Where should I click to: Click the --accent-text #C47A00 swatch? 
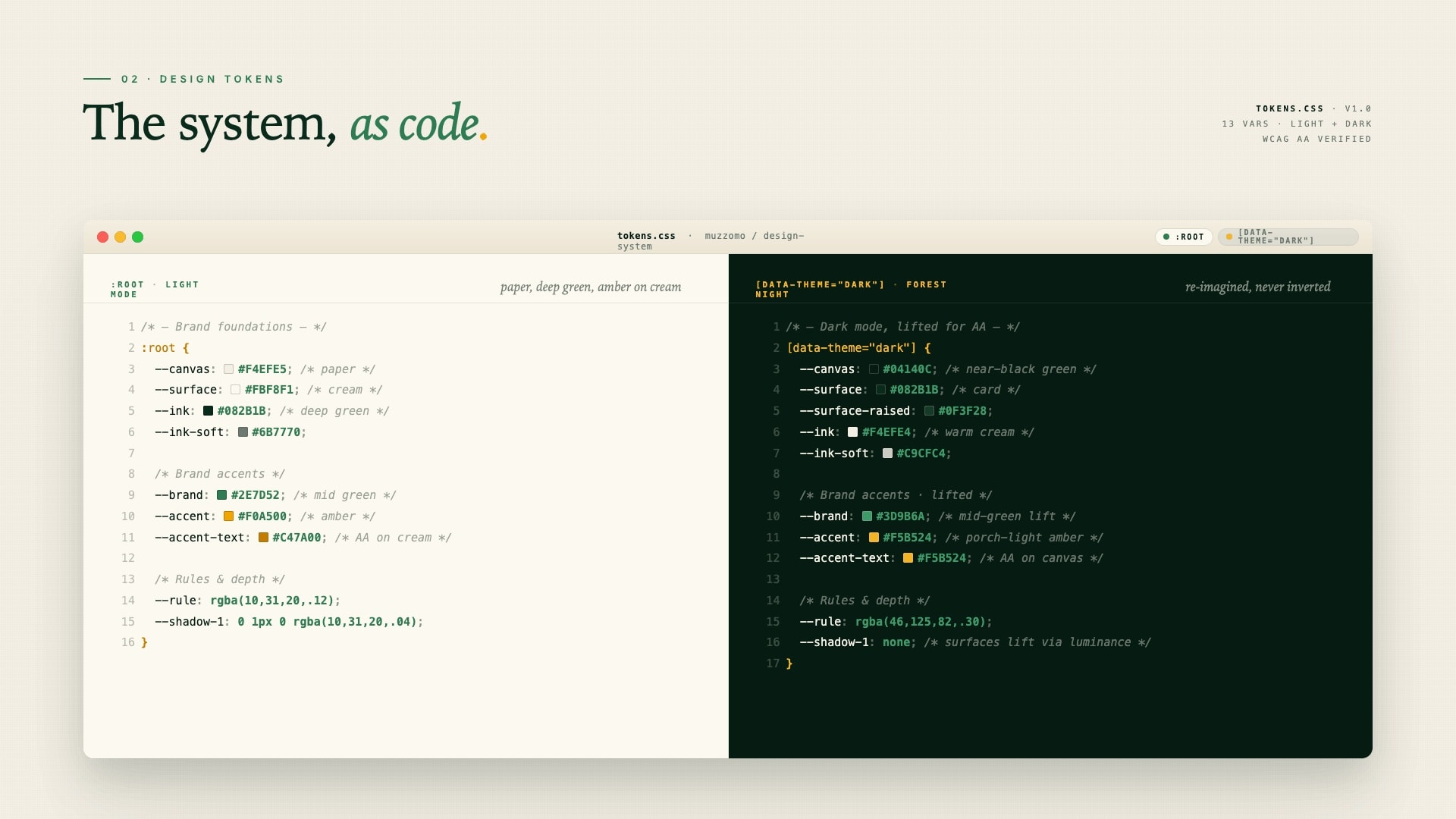[263, 538]
